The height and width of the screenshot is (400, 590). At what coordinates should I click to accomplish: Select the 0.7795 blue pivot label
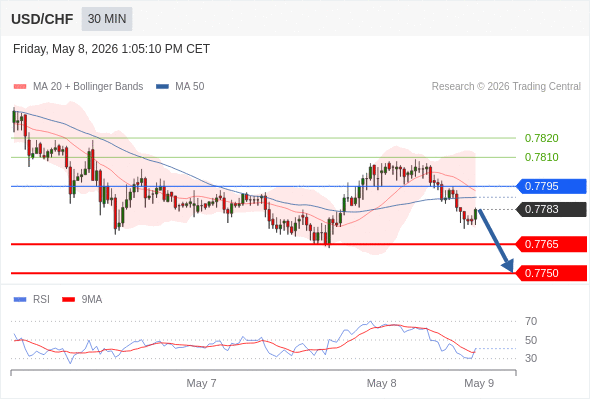point(551,186)
